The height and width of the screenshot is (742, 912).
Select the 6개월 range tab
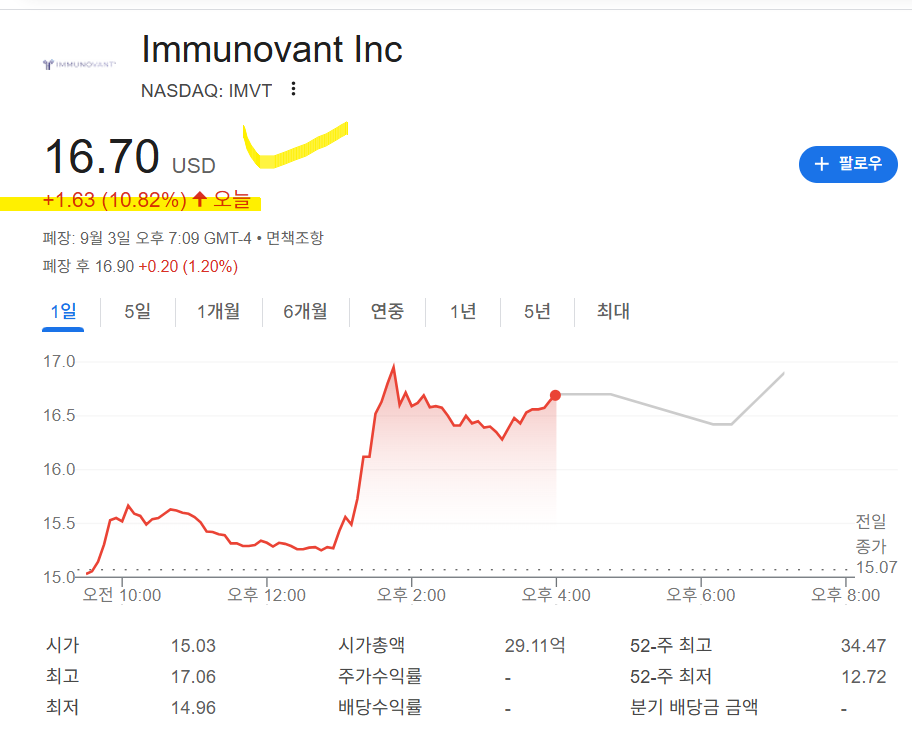coord(305,311)
